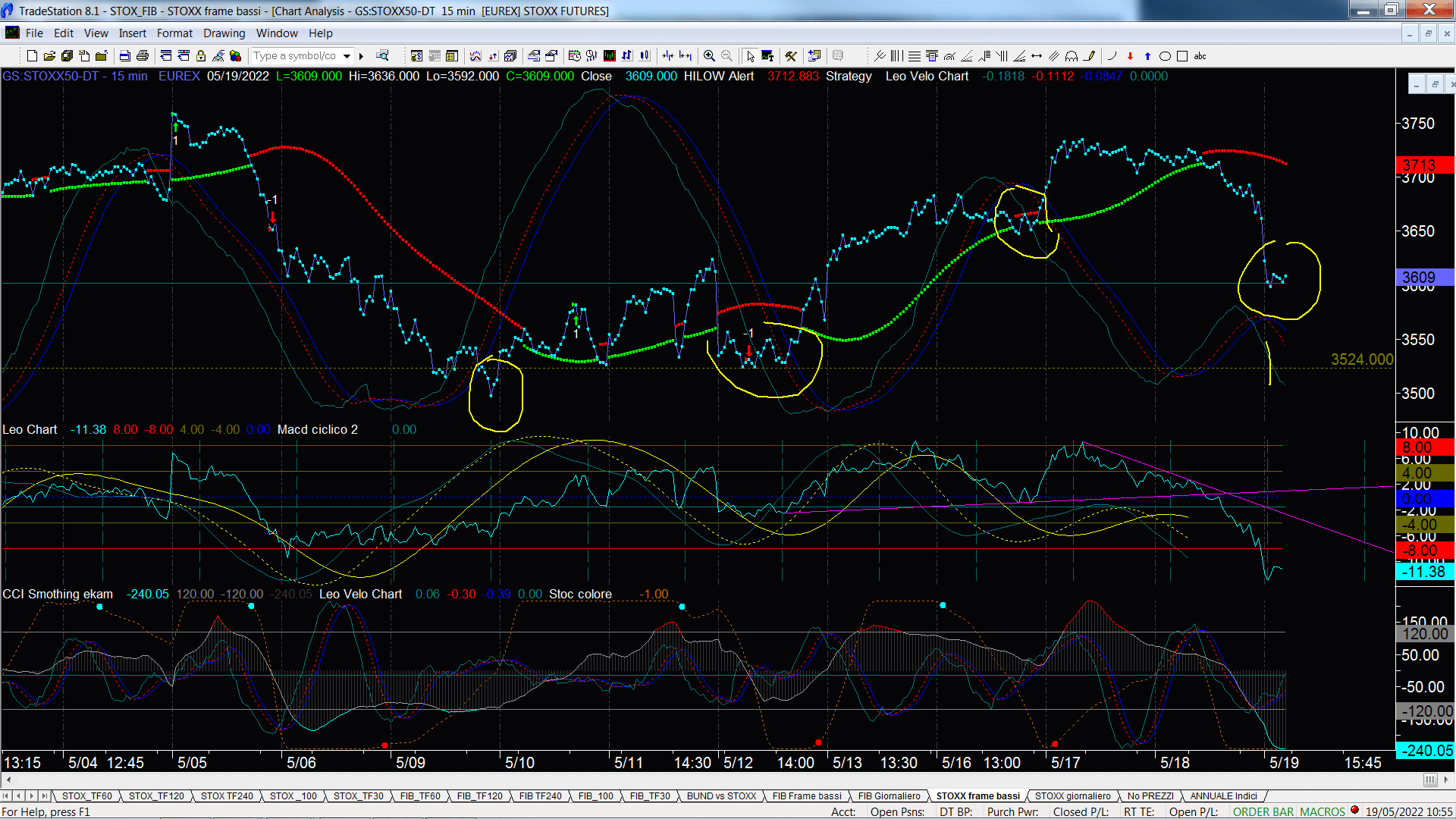Click the clock time-and-sales icon
The image size is (1456, 819).
coord(574,56)
